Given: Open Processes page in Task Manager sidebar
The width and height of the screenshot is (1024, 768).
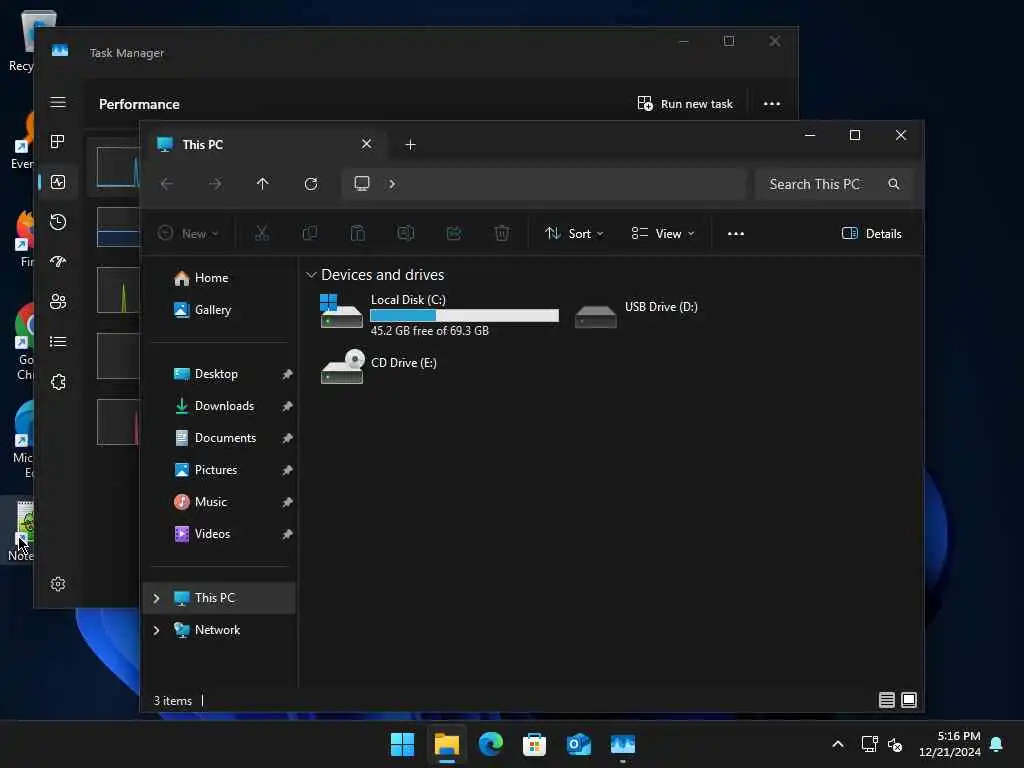Looking at the screenshot, I should [x=57, y=142].
